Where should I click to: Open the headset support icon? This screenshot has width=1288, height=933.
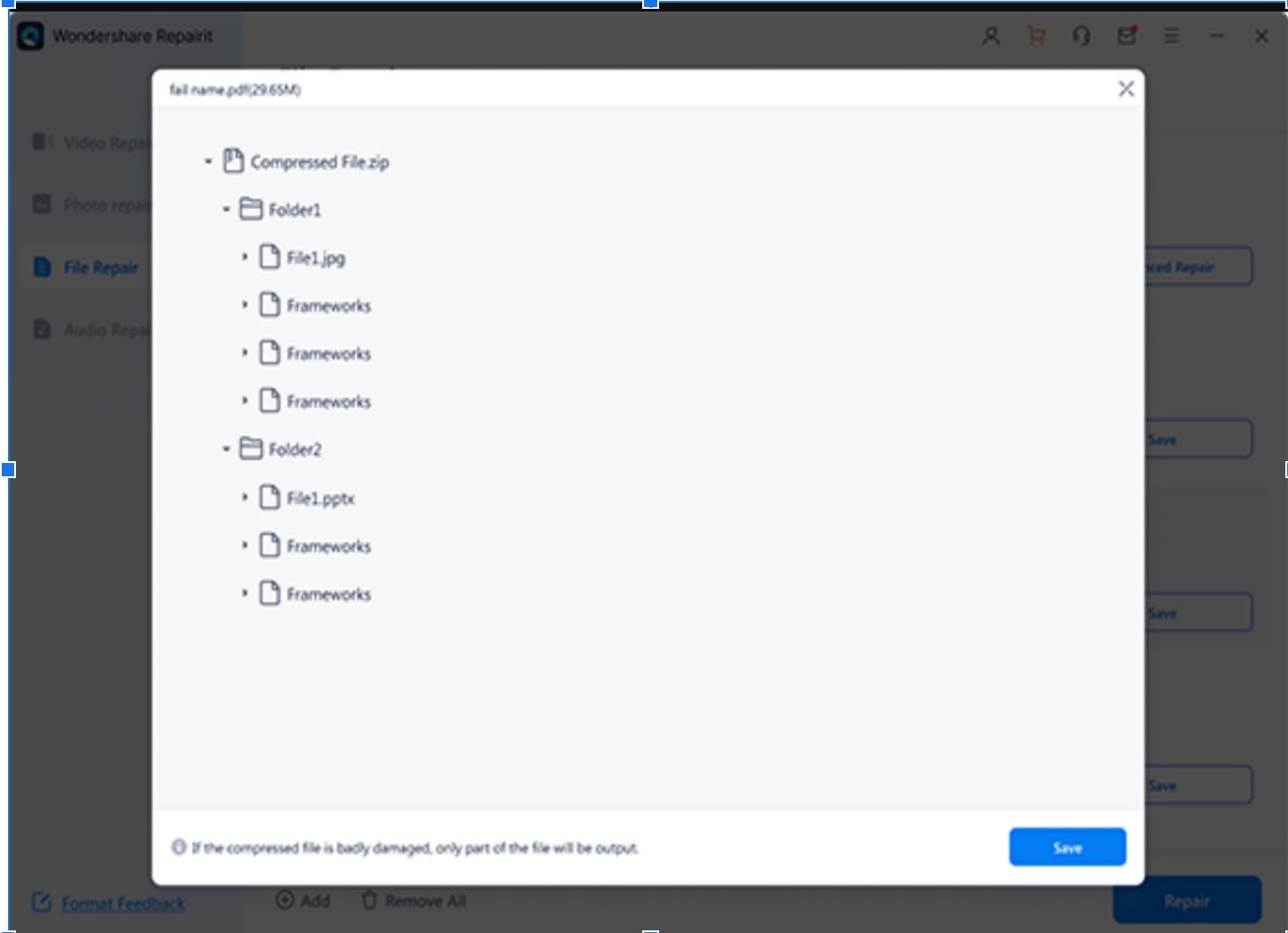coord(1080,36)
